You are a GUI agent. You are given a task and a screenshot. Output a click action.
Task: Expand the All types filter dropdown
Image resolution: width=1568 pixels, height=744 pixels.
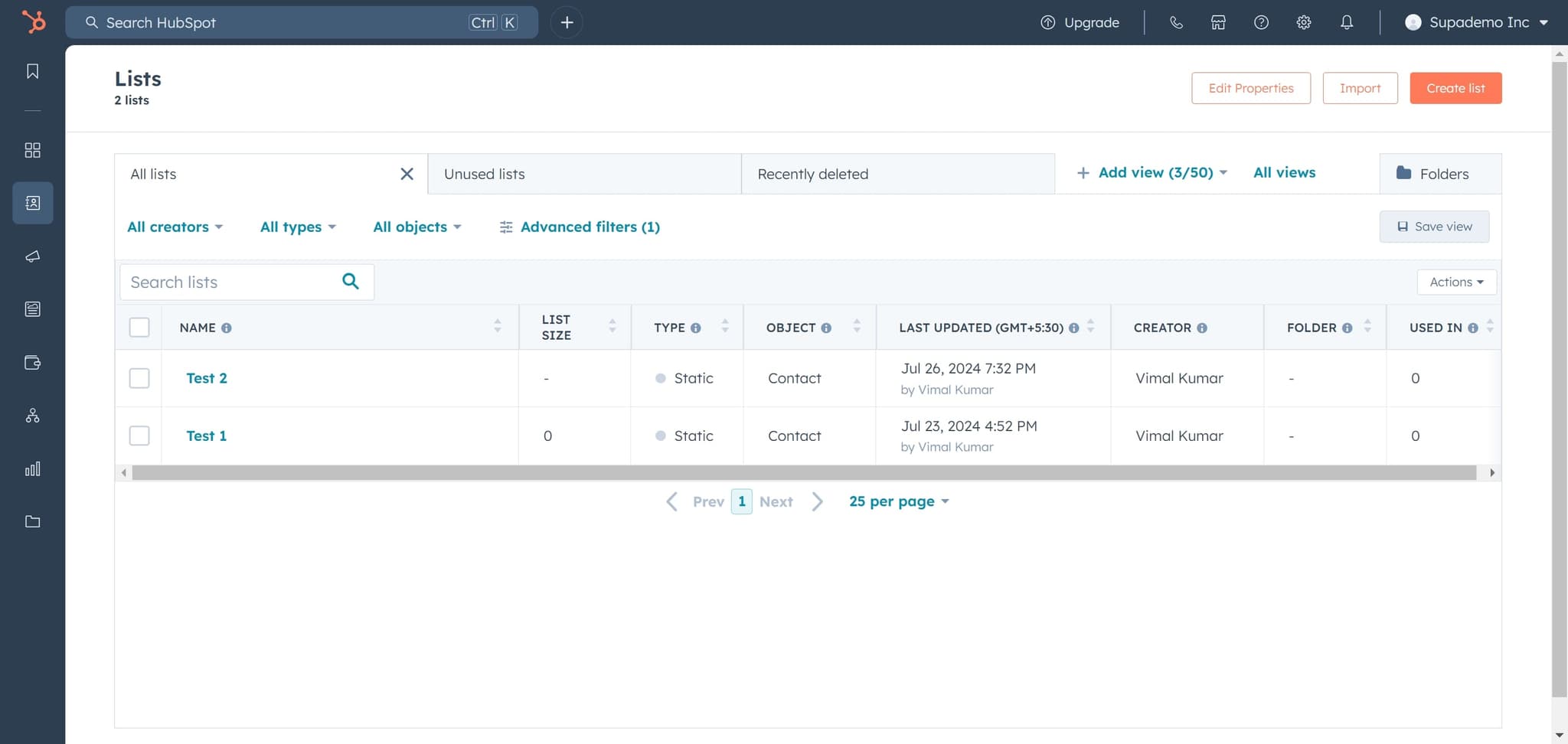(298, 227)
